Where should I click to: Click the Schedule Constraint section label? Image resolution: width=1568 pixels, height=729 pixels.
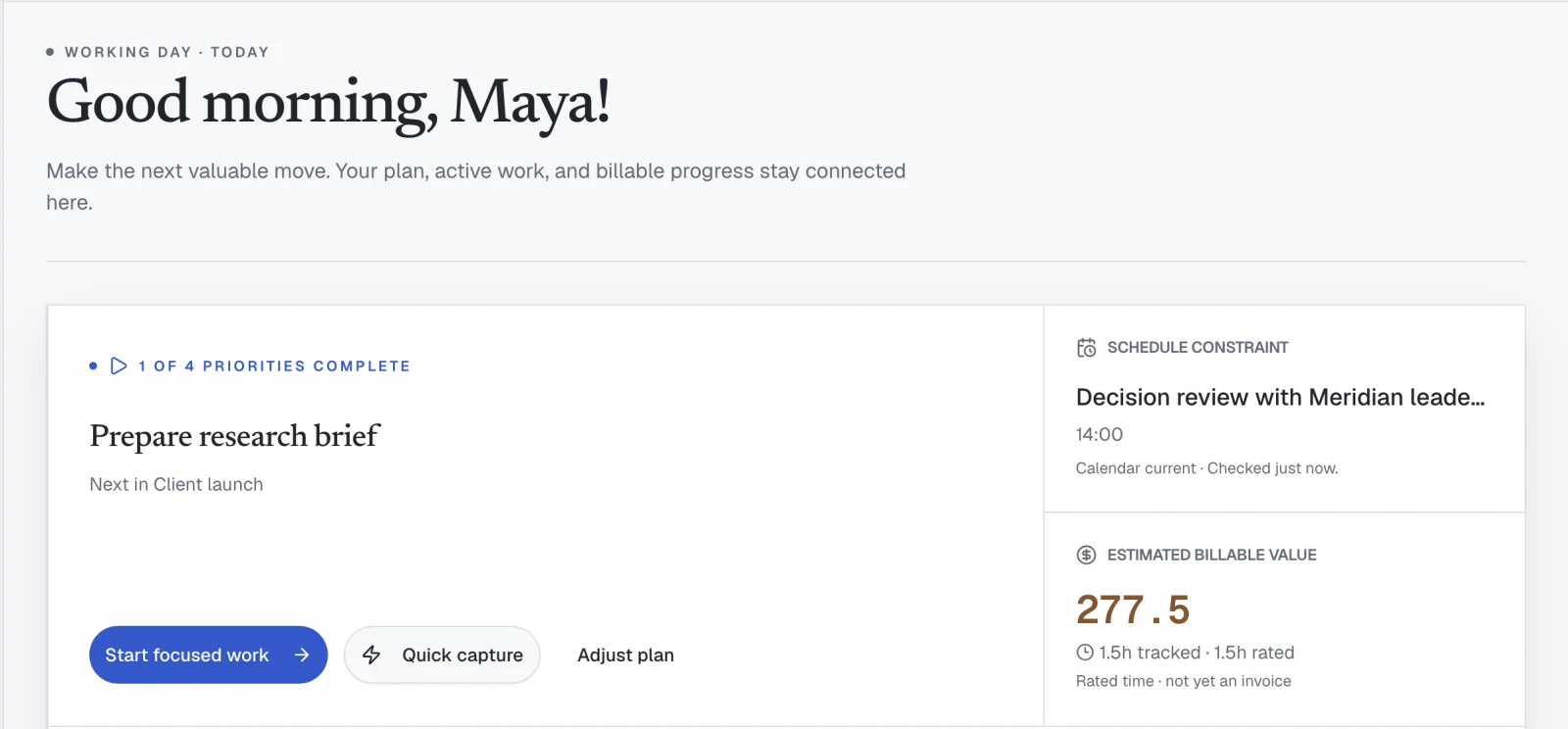click(x=1198, y=348)
